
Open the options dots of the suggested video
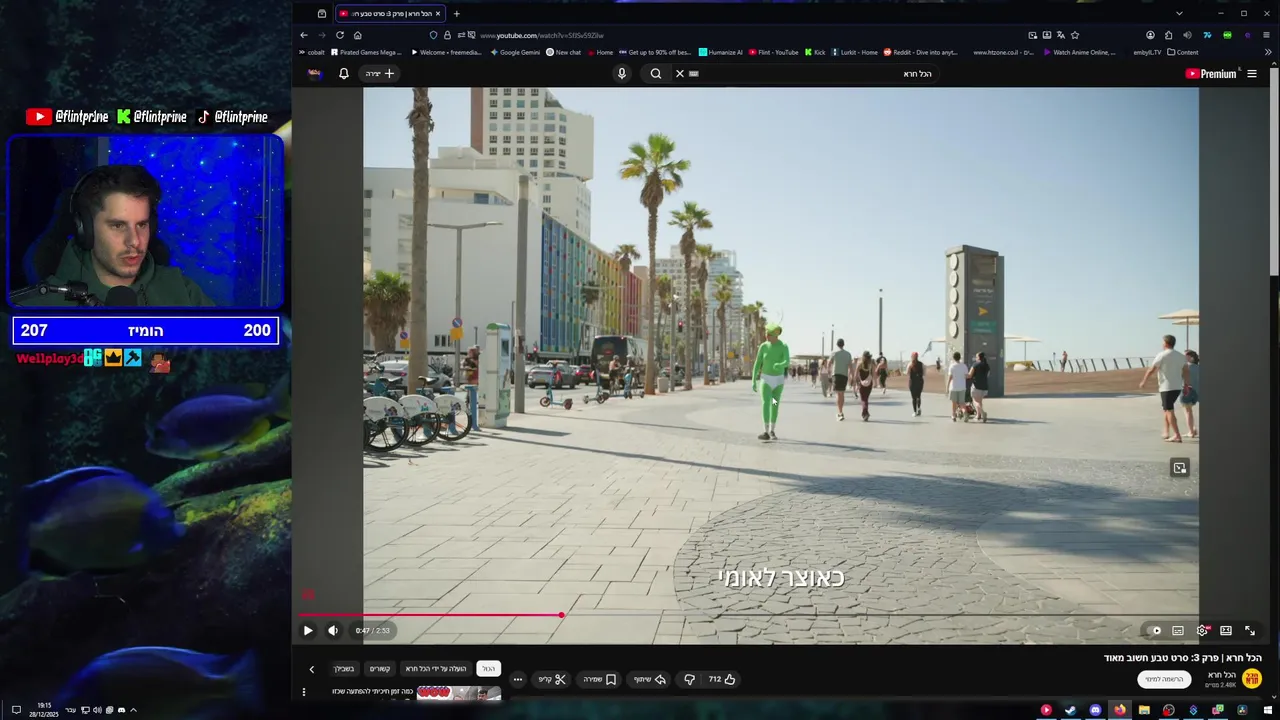[x=304, y=692]
